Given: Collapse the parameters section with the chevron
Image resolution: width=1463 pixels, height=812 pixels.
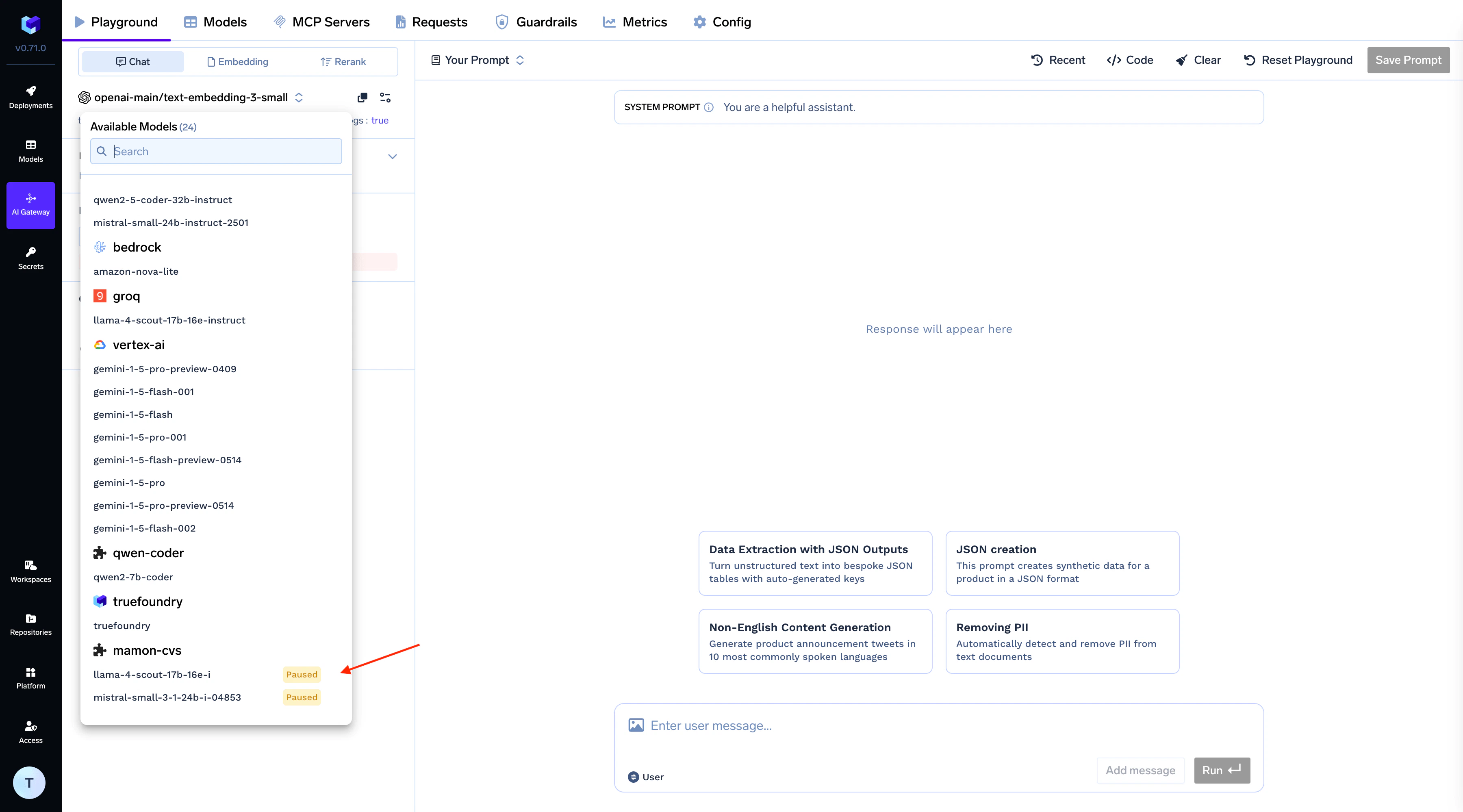Looking at the screenshot, I should pyautogui.click(x=393, y=157).
